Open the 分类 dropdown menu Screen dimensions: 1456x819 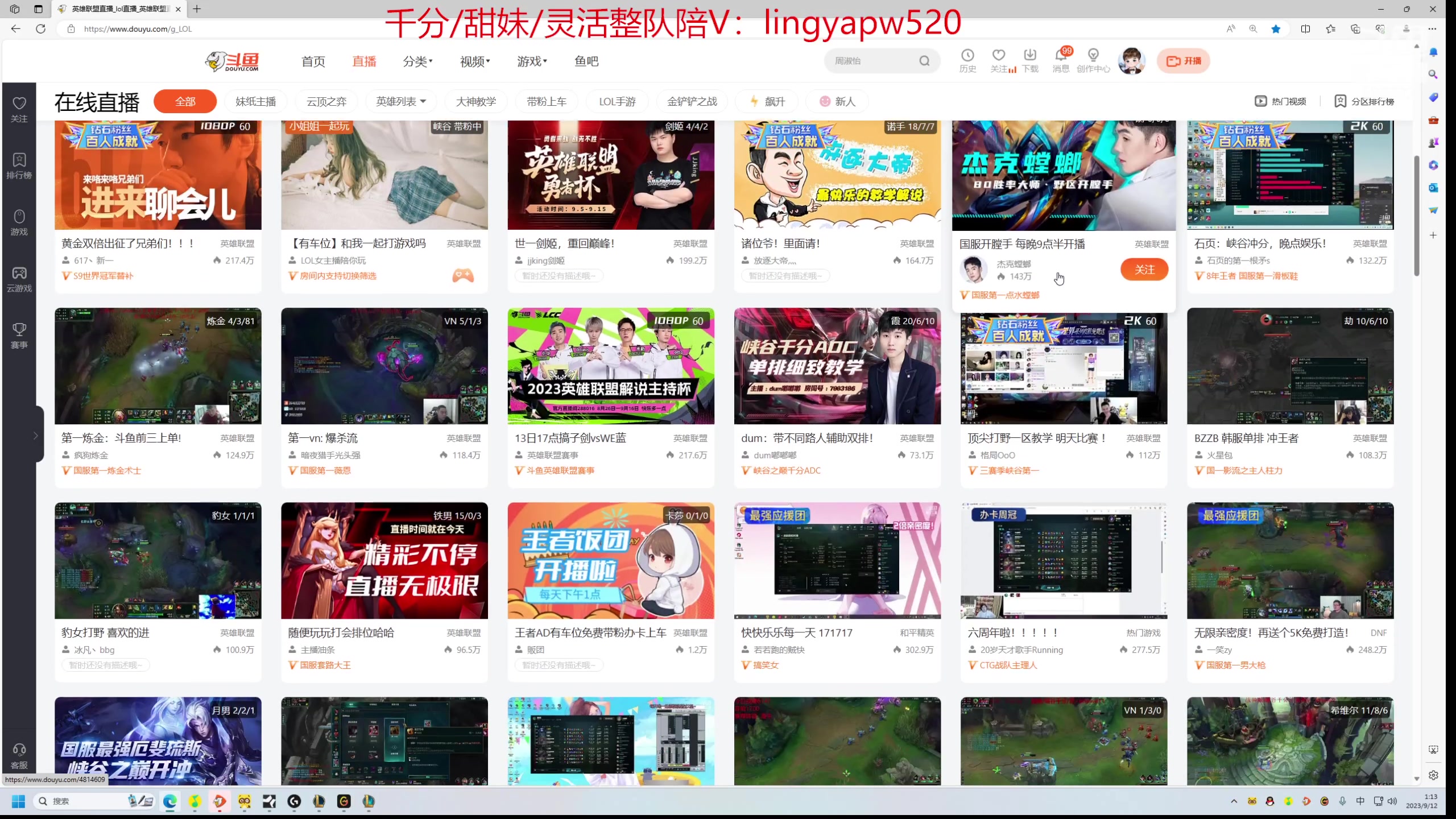[x=417, y=61]
